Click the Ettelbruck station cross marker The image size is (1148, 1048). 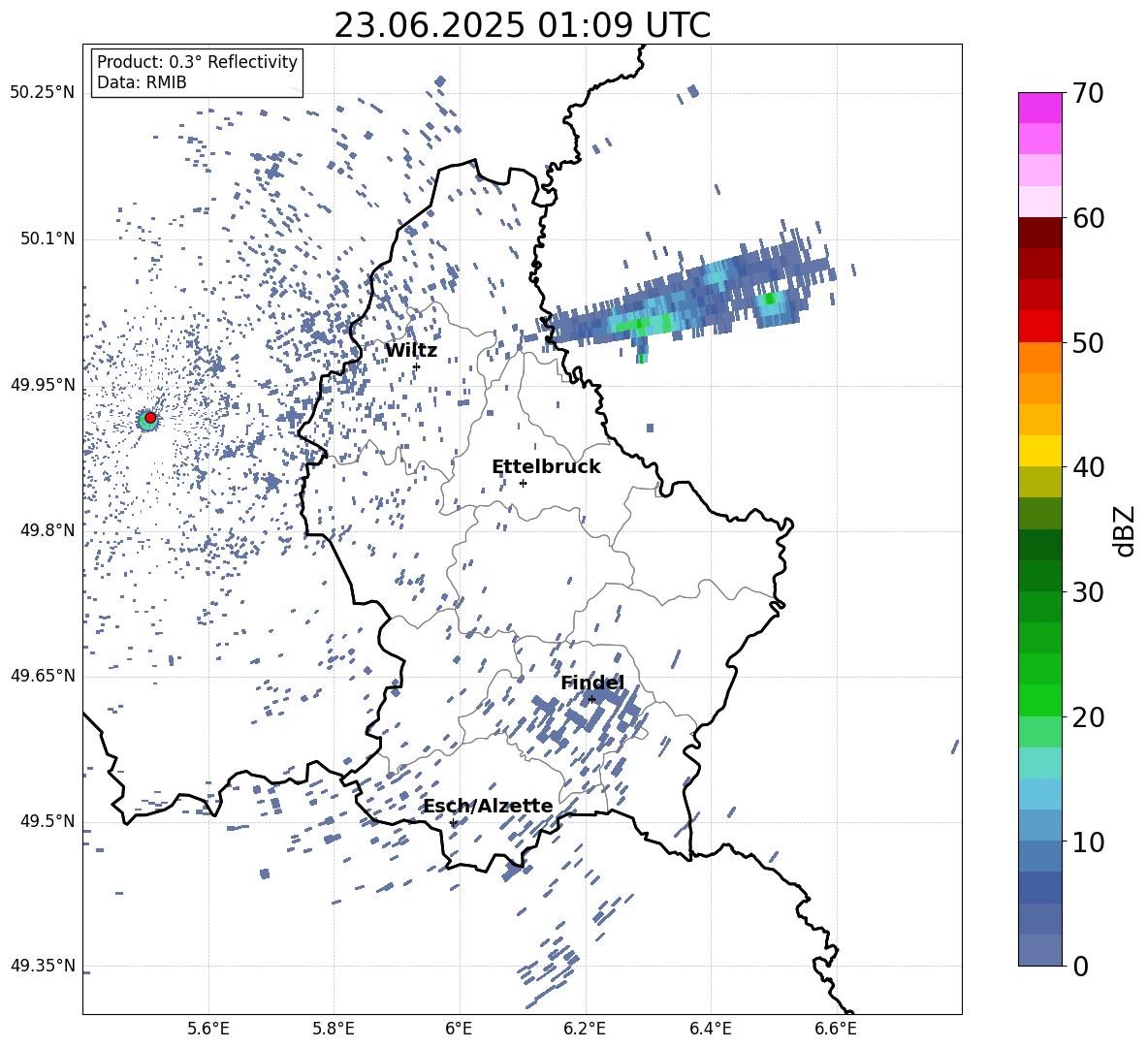523,483
